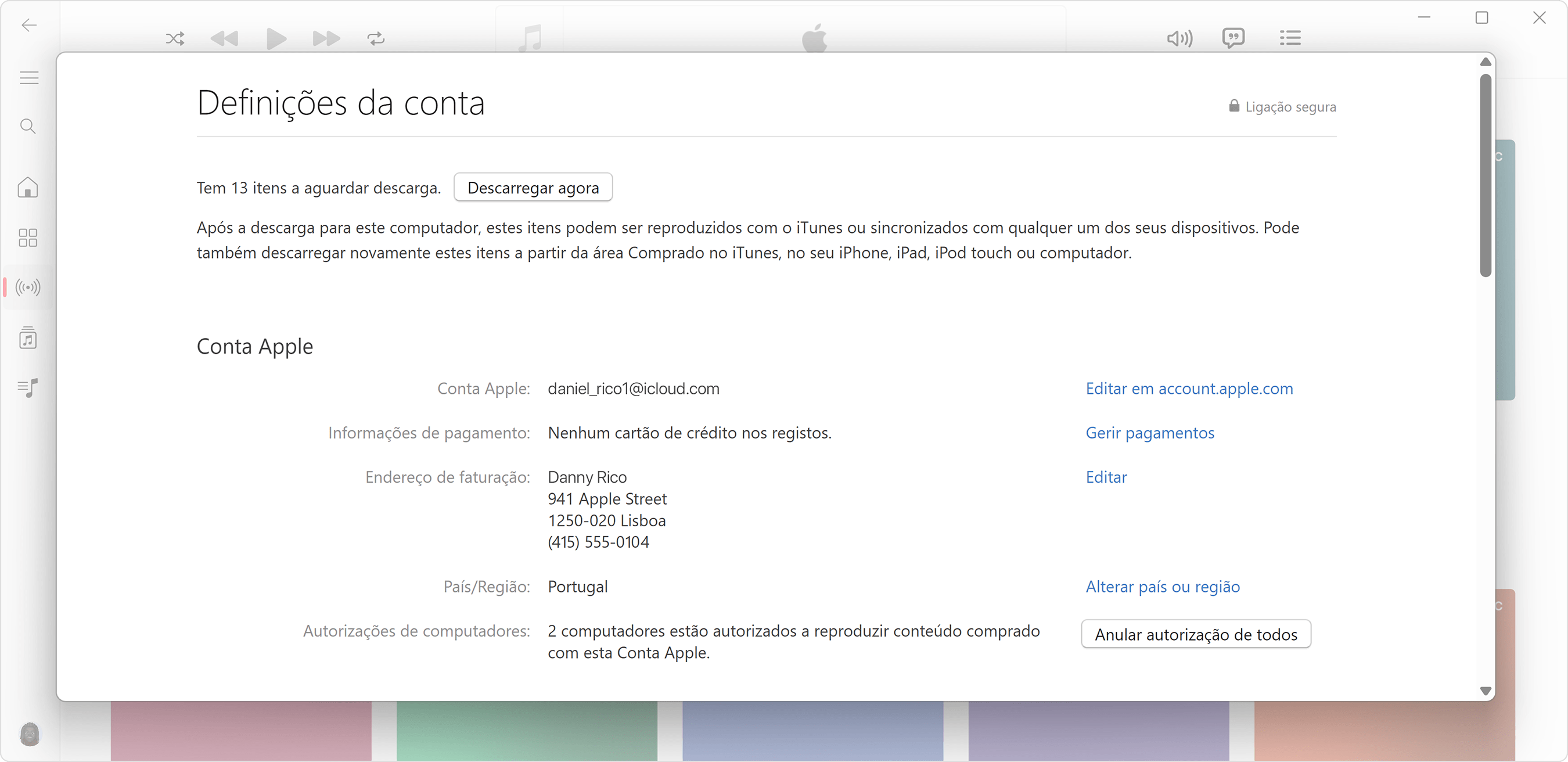Expand the sidebar hamburger menu
The image size is (1568, 762).
(x=28, y=78)
